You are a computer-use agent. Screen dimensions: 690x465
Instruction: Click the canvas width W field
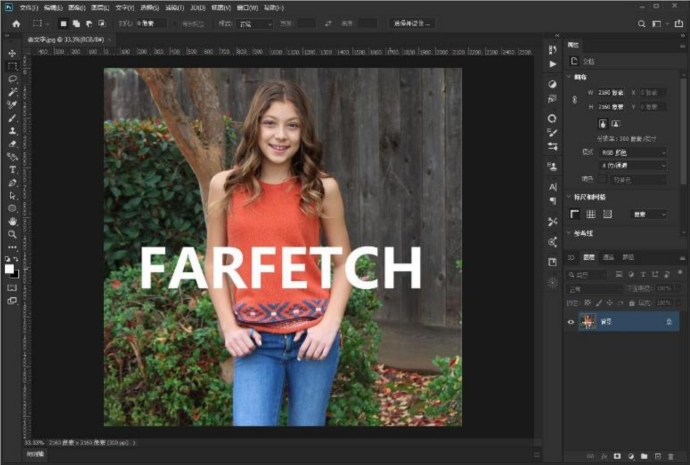[x=611, y=93]
